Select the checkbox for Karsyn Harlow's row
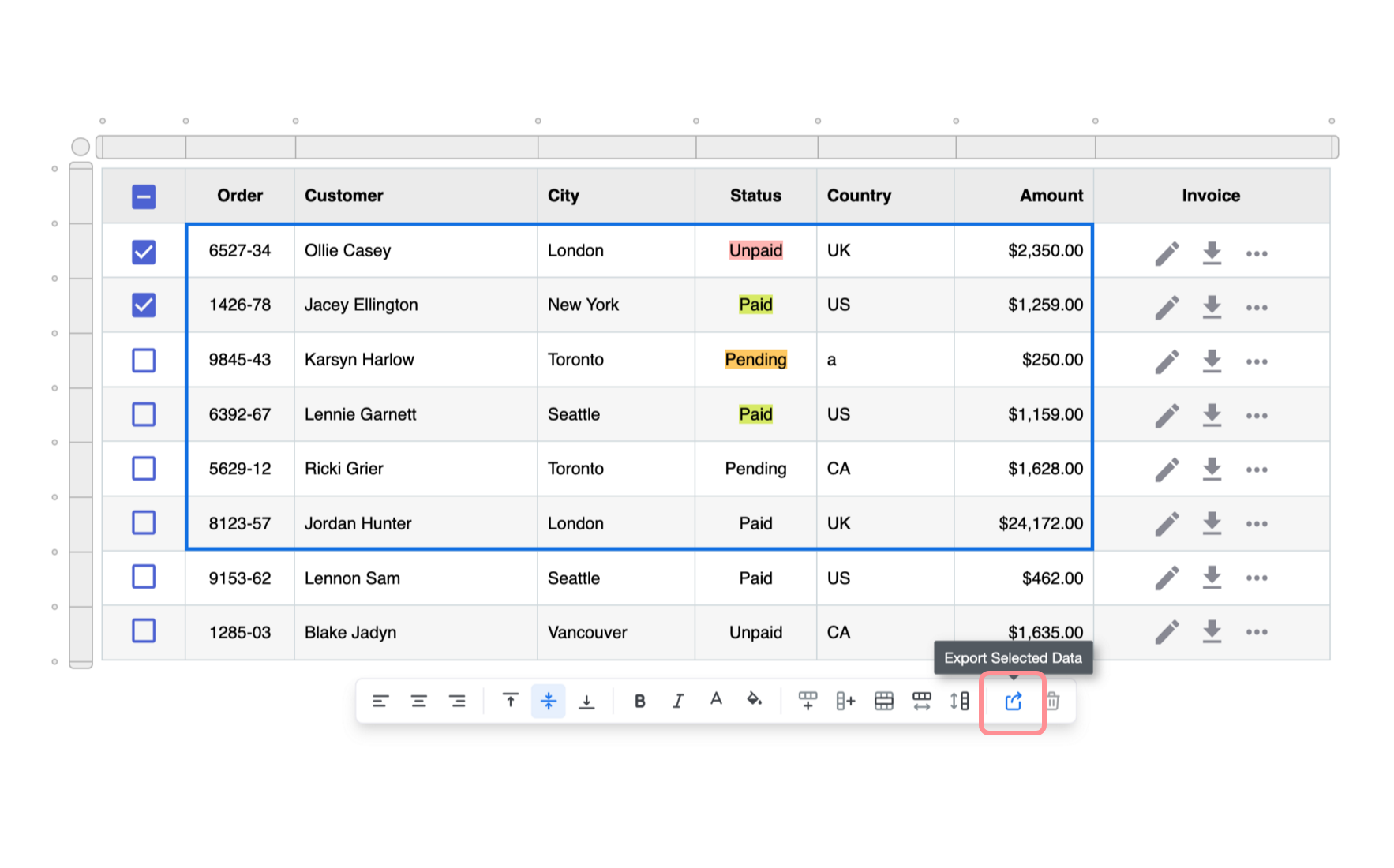The height and width of the screenshot is (868, 1394). 143,360
